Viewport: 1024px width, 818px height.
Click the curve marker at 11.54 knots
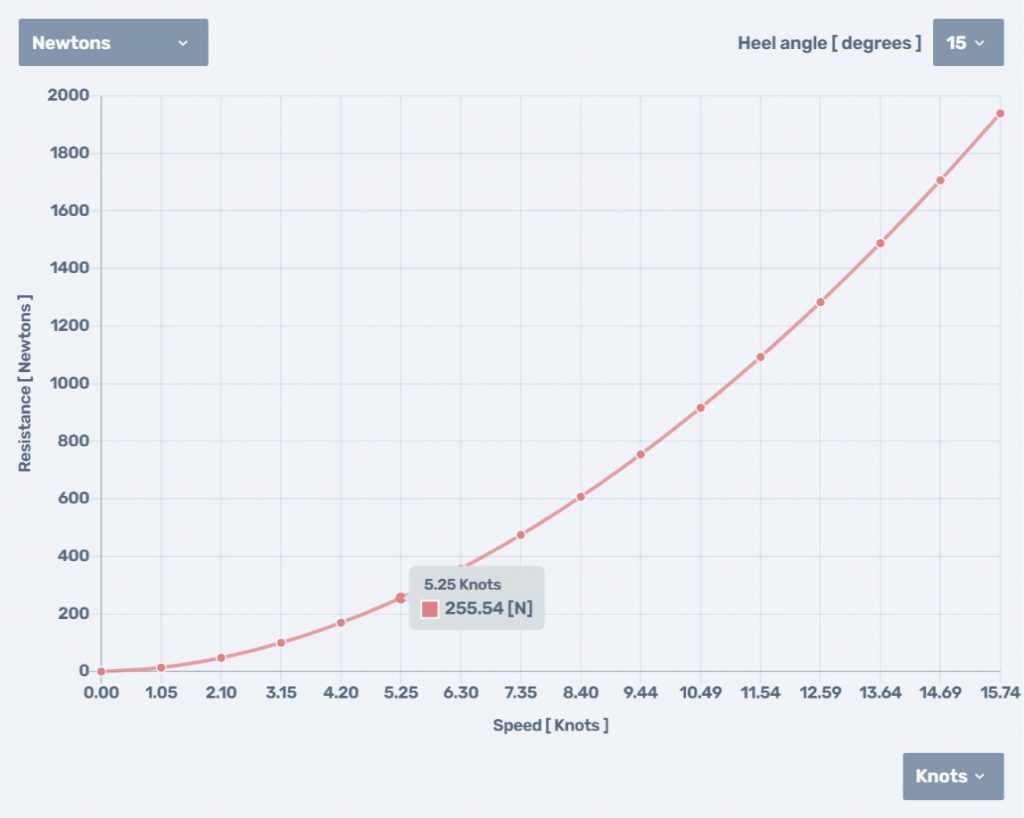tap(760, 356)
